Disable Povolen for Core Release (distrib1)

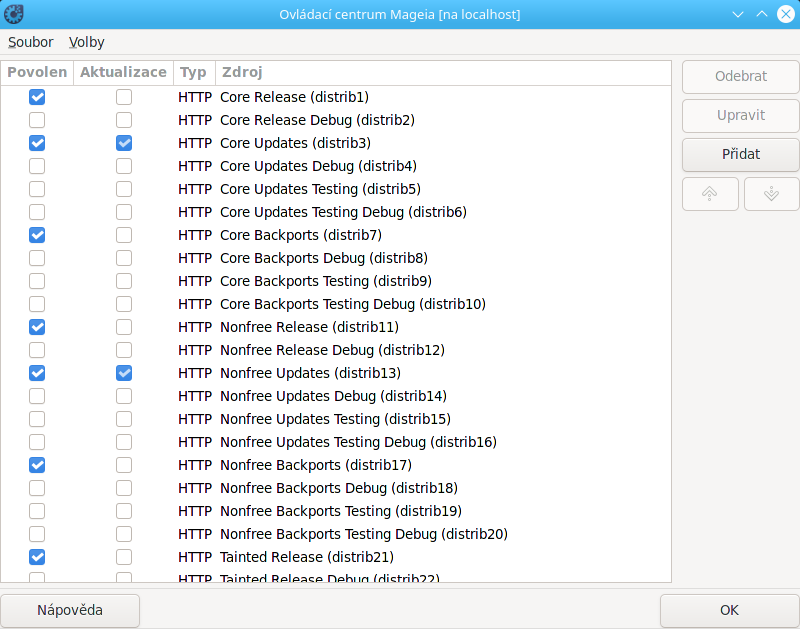[37, 97]
